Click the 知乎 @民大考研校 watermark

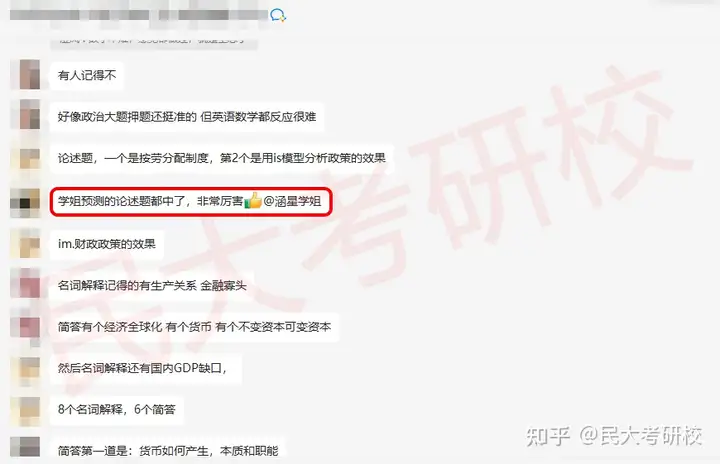tap(614, 436)
